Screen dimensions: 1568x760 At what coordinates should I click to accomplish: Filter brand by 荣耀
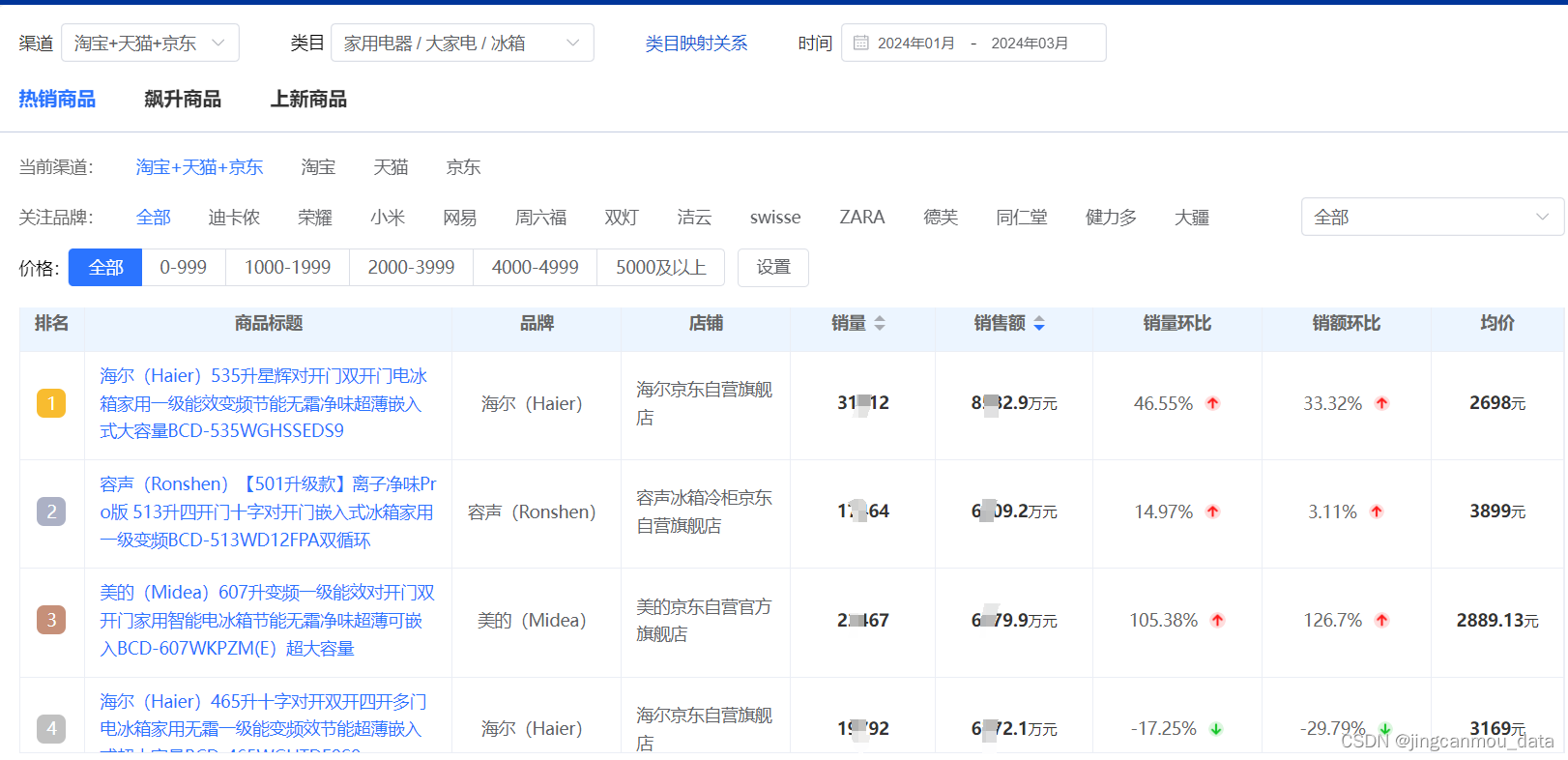[x=315, y=218]
